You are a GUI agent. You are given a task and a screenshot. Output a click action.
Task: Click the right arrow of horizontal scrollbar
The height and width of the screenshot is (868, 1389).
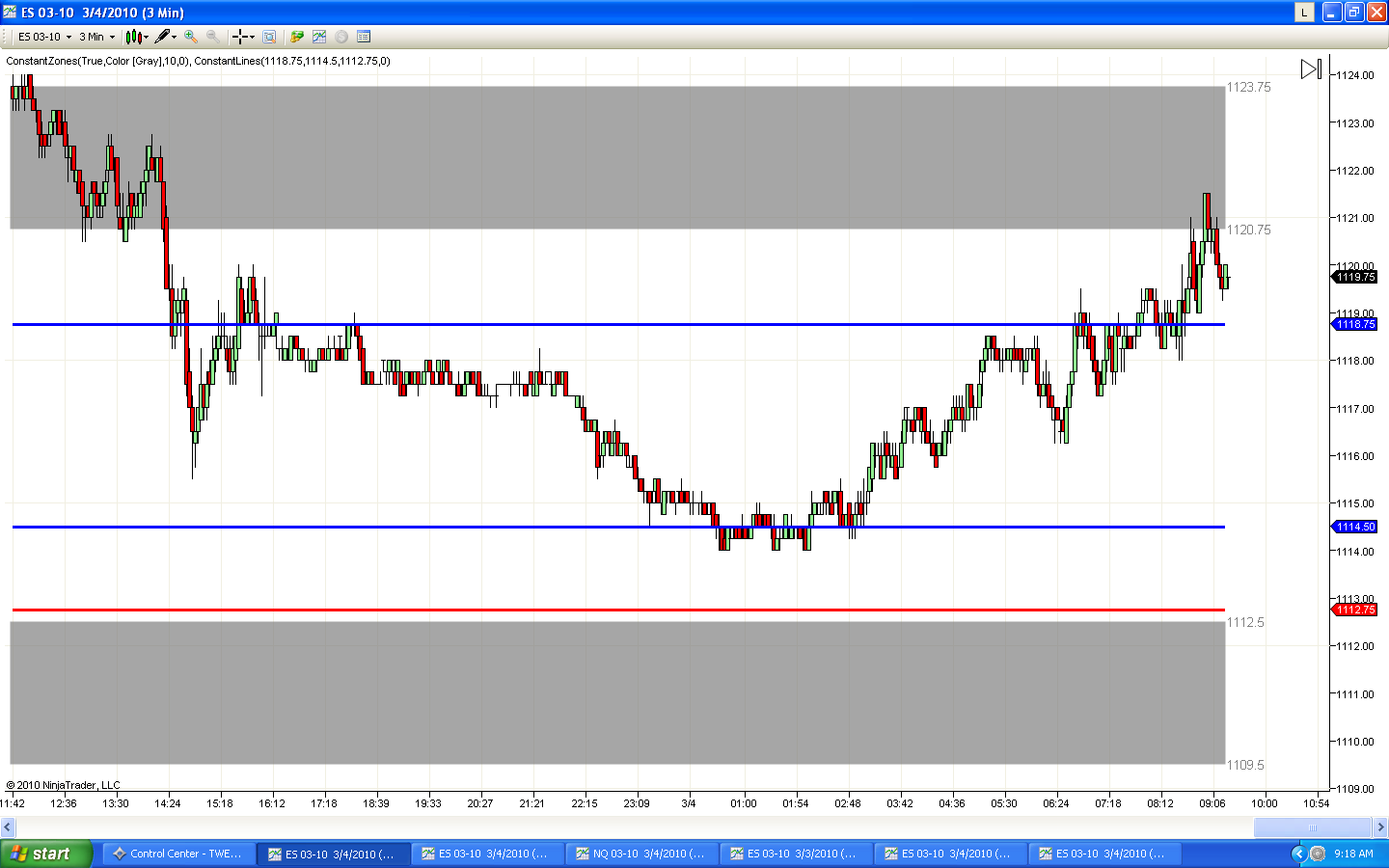click(1380, 827)
